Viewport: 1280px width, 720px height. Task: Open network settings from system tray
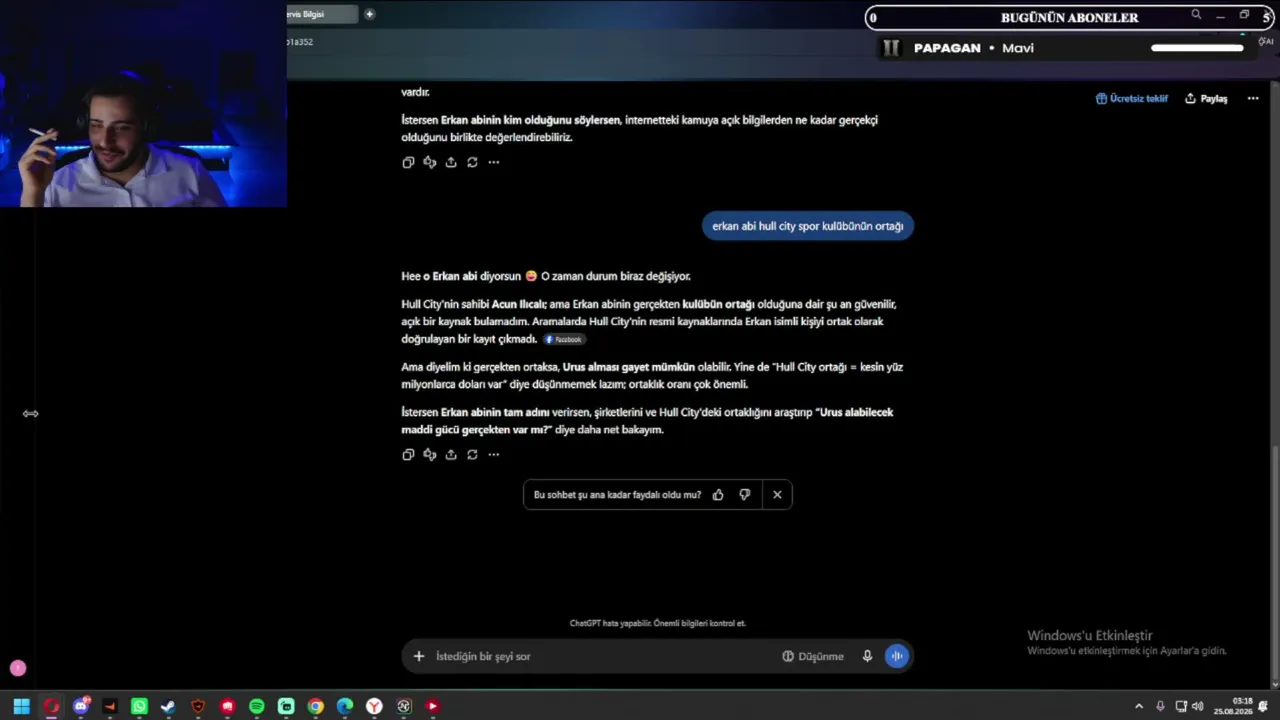click(x=1180, y=707)
